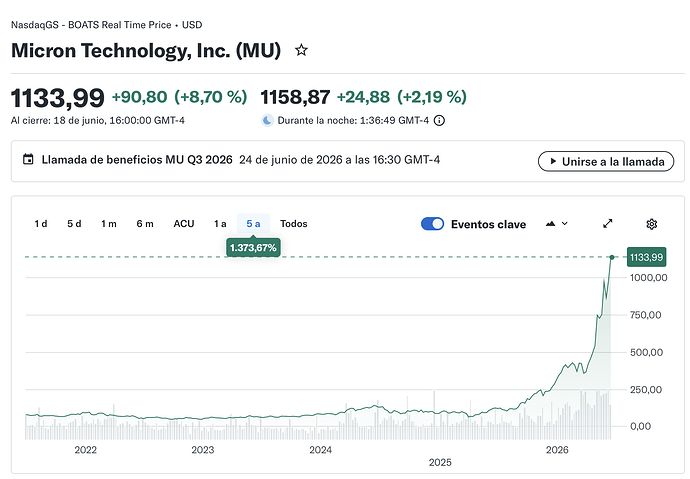Open chart settings gear

pos(651,224)
